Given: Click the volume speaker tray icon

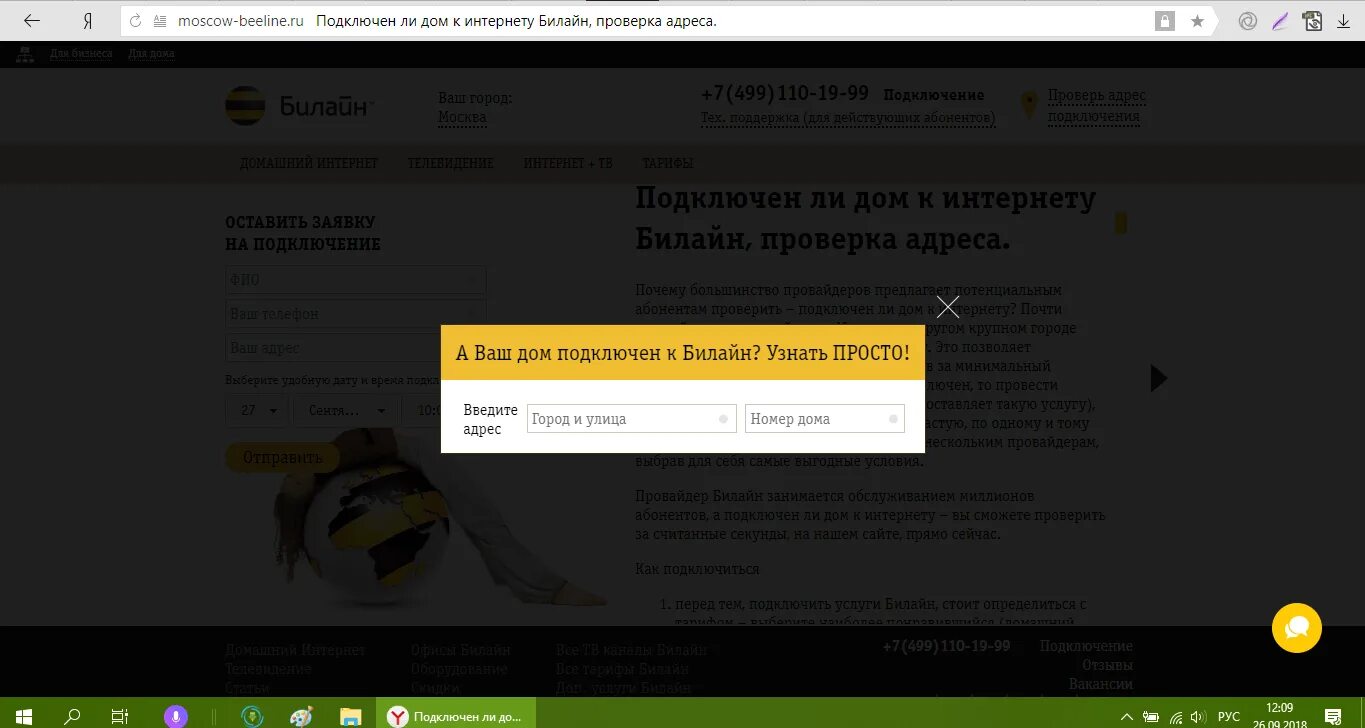Looking at the screenshot, I should [x=1199, y=717].
